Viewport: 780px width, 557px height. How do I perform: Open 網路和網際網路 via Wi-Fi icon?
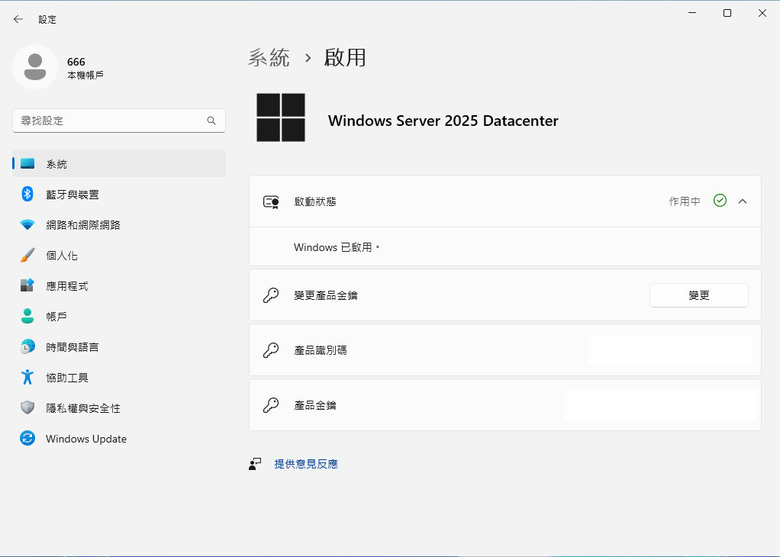[27, 225]
